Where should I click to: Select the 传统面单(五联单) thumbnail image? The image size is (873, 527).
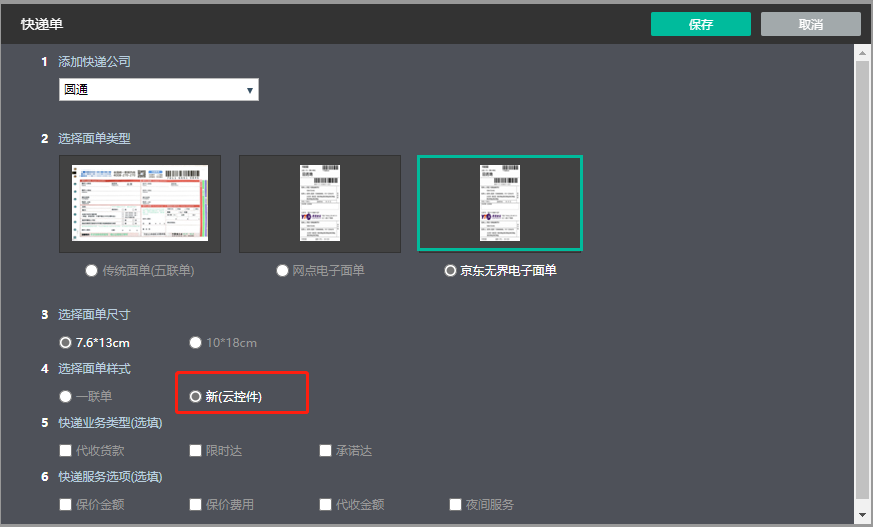point(140,204)
